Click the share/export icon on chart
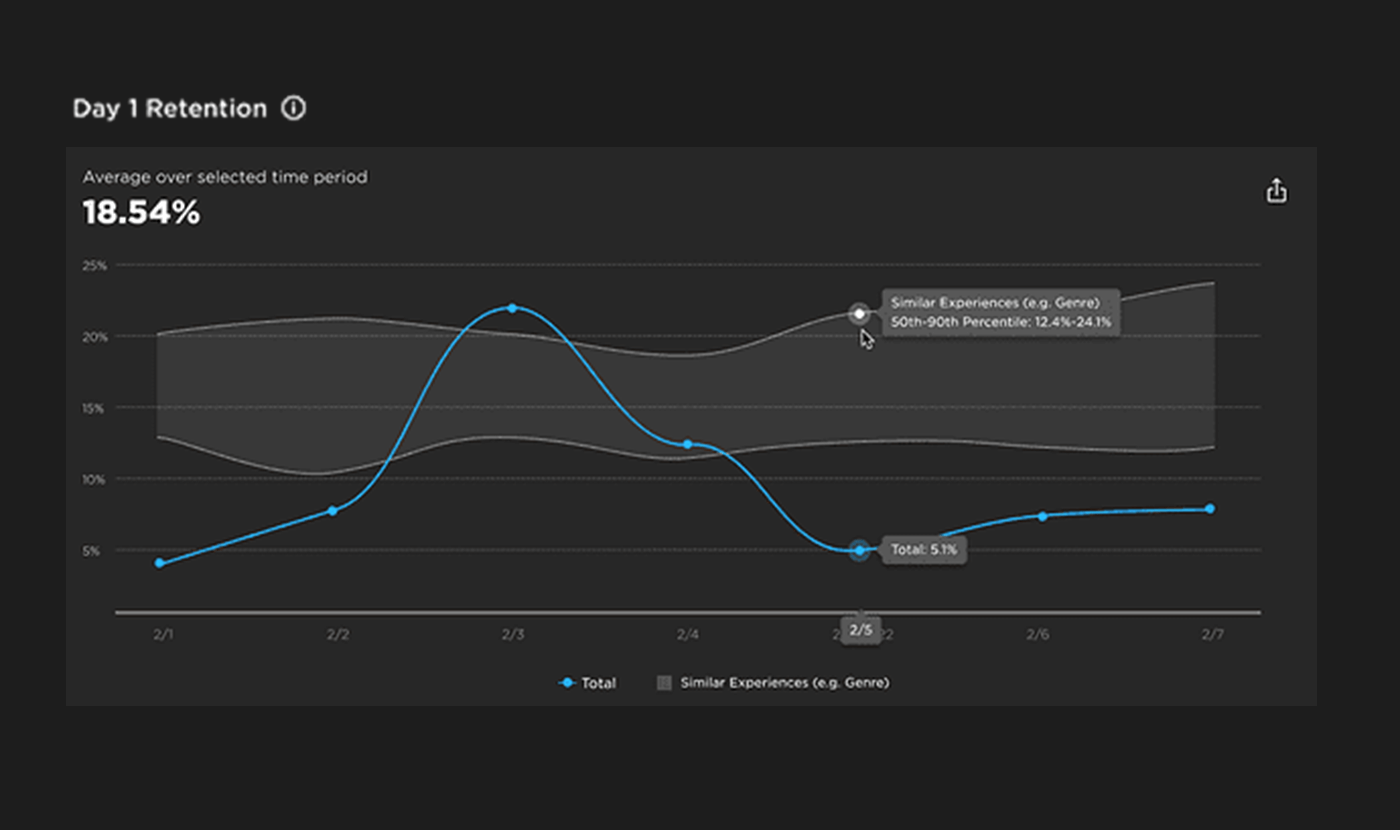Image resolution: width=1400 pixels, height=830 pixels. point(1276,191)
